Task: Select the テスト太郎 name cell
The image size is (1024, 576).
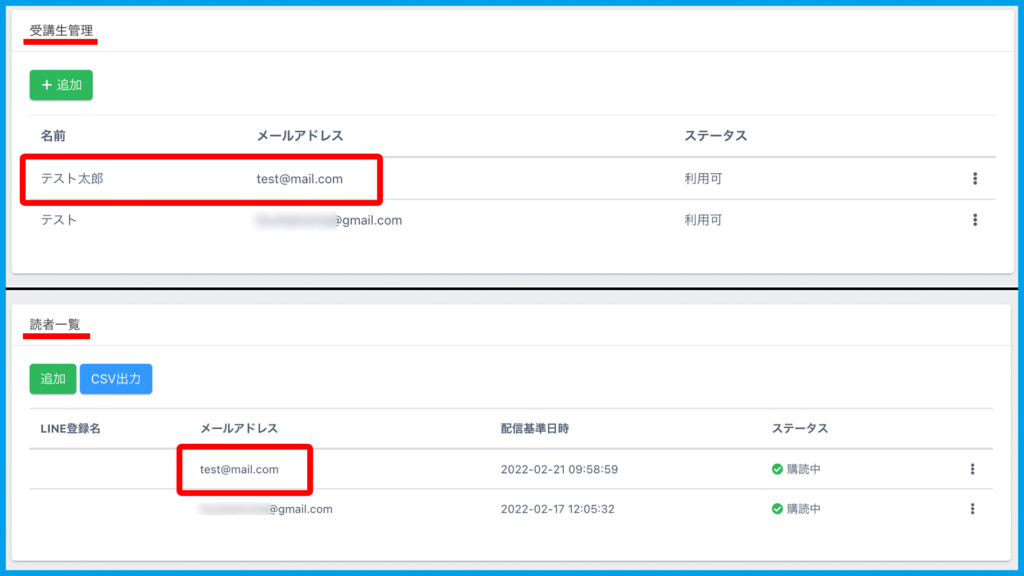Action: (72, 179)
